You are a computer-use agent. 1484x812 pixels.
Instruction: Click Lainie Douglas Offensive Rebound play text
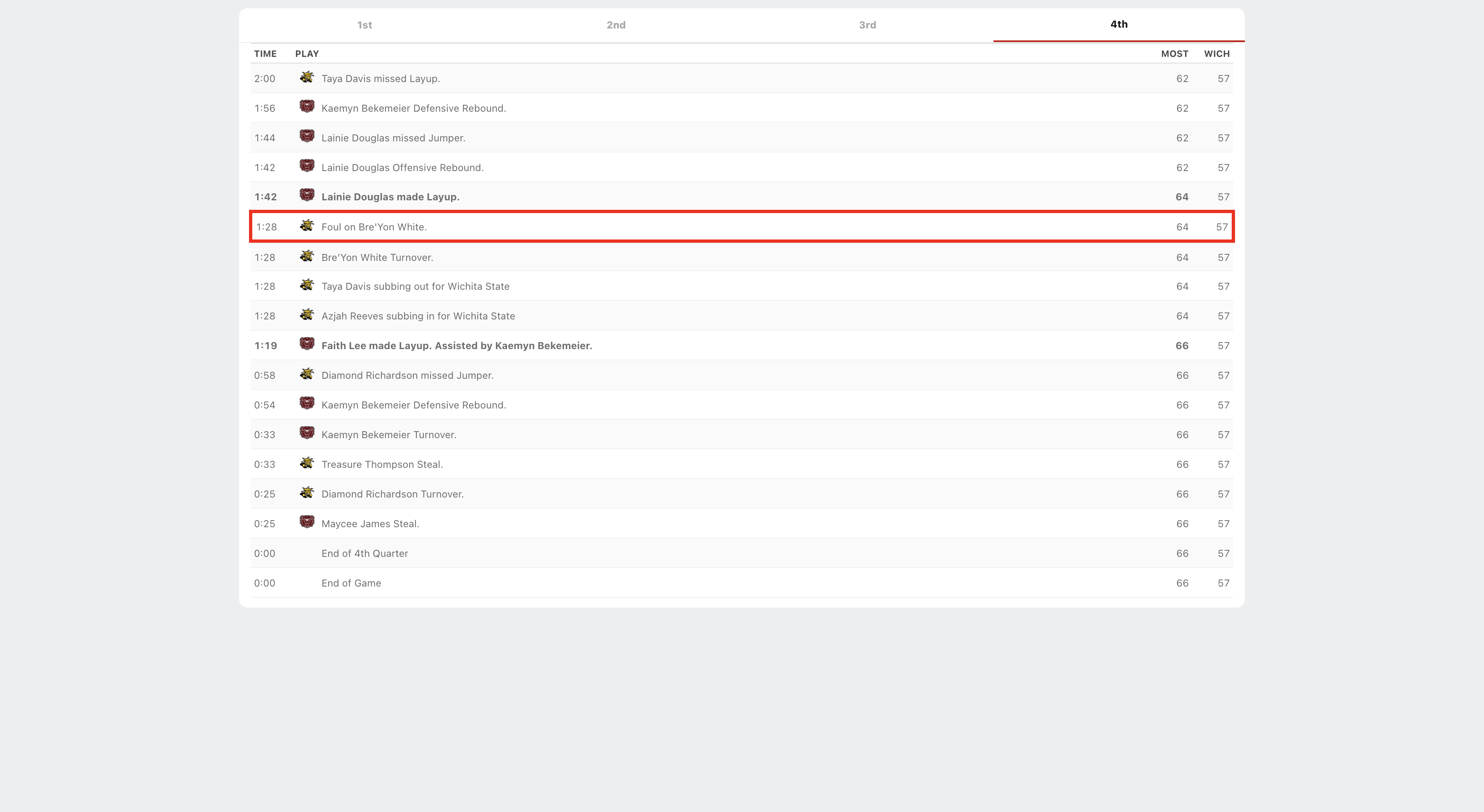[x=402, y=168]
